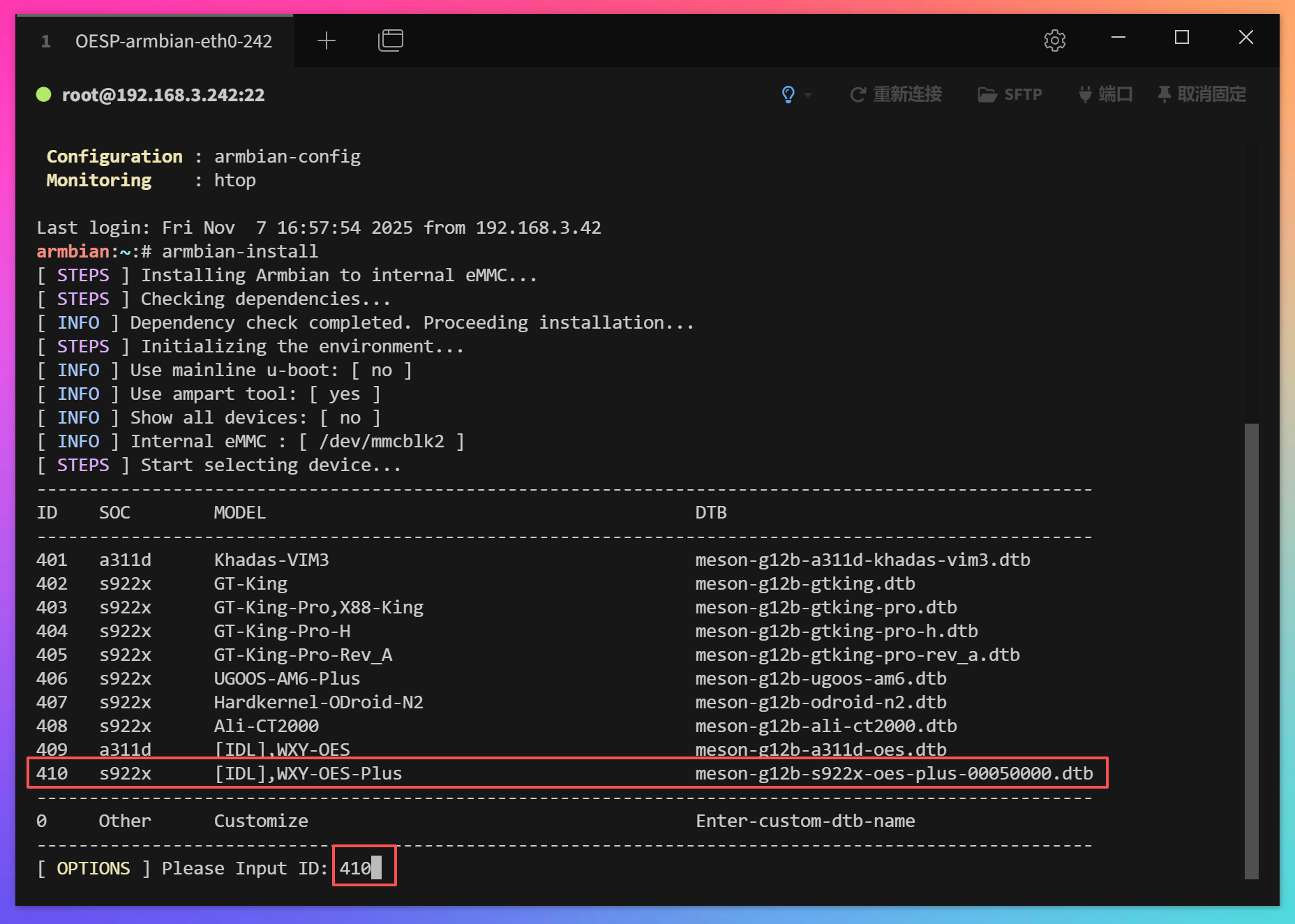Click the green connection status dot
The width and height of the screenshot is (1295, 924).
(44, 94)
